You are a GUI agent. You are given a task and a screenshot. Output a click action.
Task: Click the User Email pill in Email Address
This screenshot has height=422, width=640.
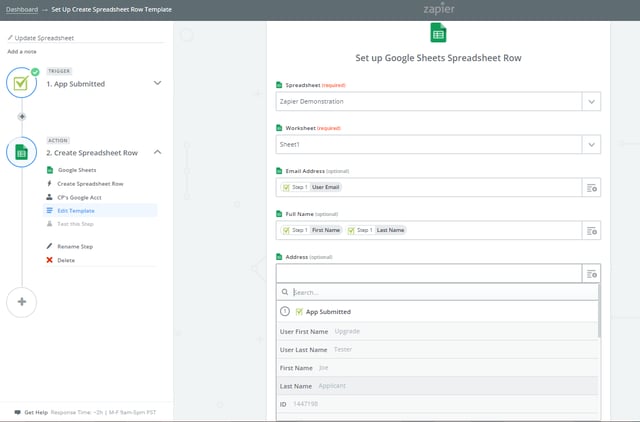coord(312,187)
